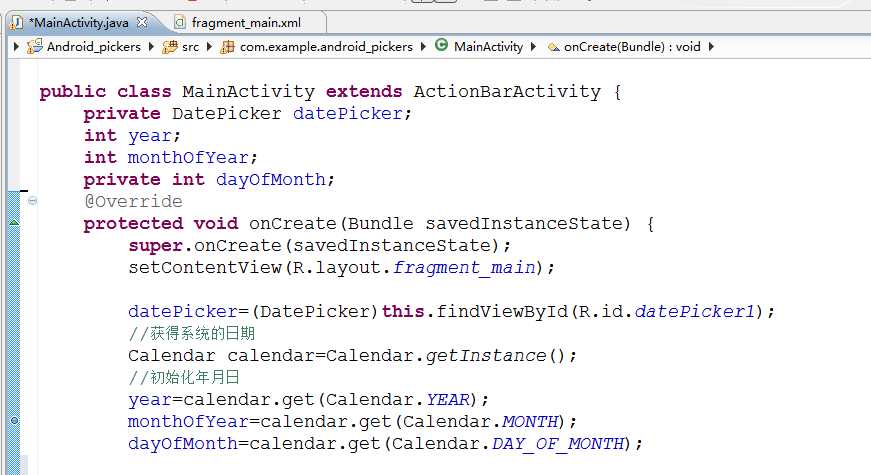Click the method icon for onCreate(Bundle)

[553, 48]
